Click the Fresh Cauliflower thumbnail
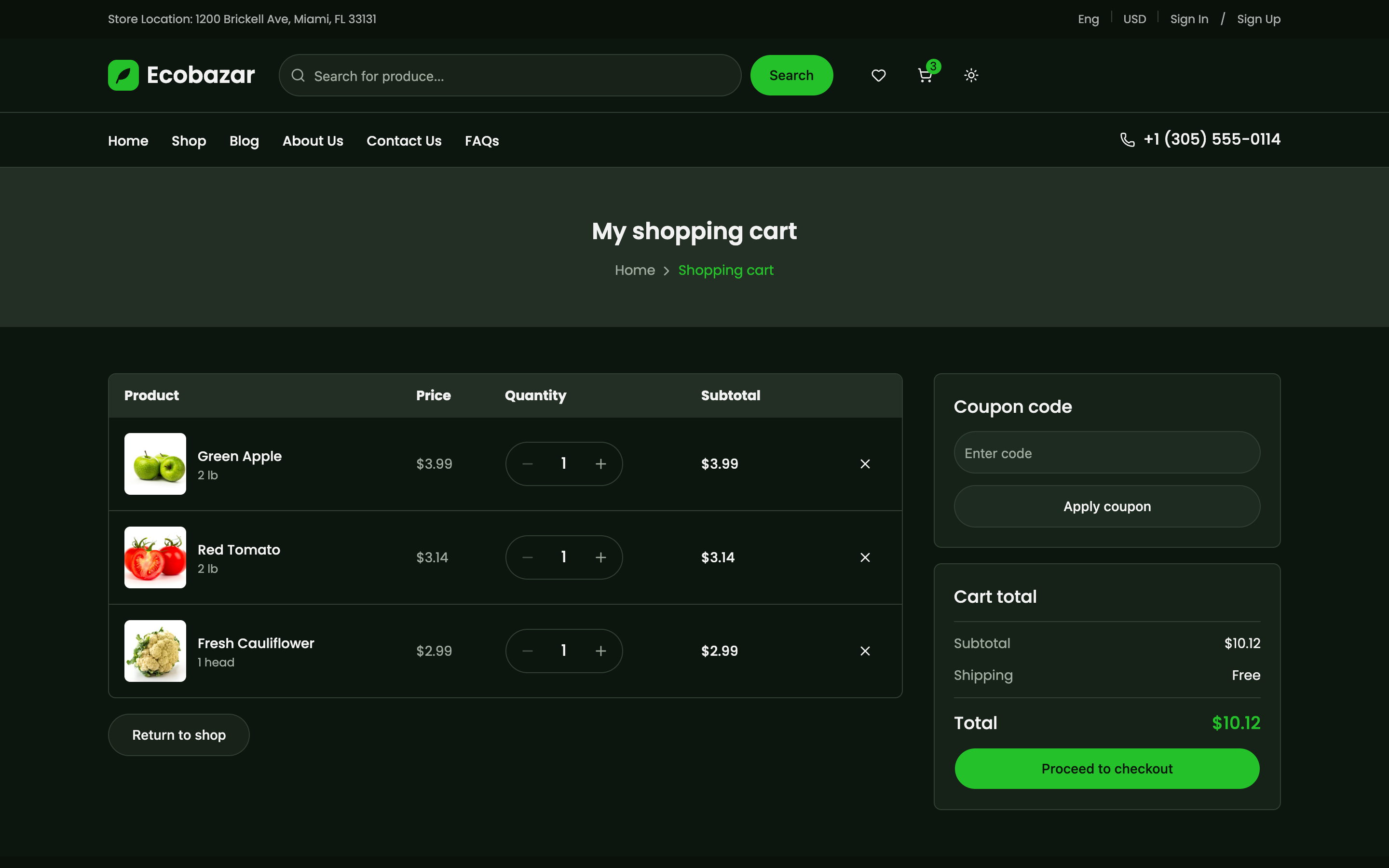 pyautogui.click(x=155, y=651)
